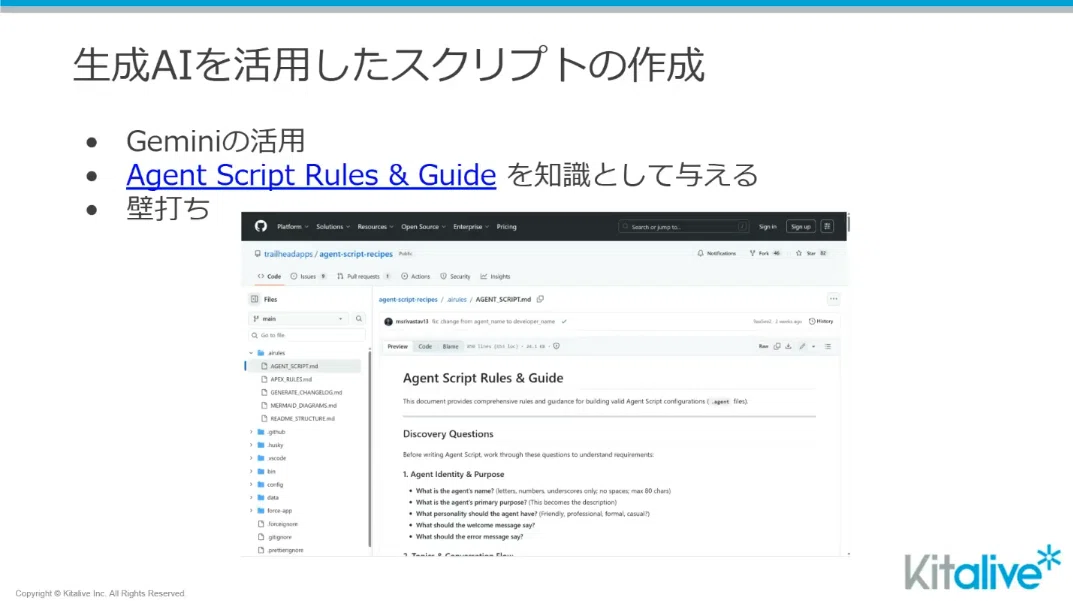The height and width of the screenshot is (601, 1073).
Task: Open the icon menu beside Sign up
Action: coord(827,227)
